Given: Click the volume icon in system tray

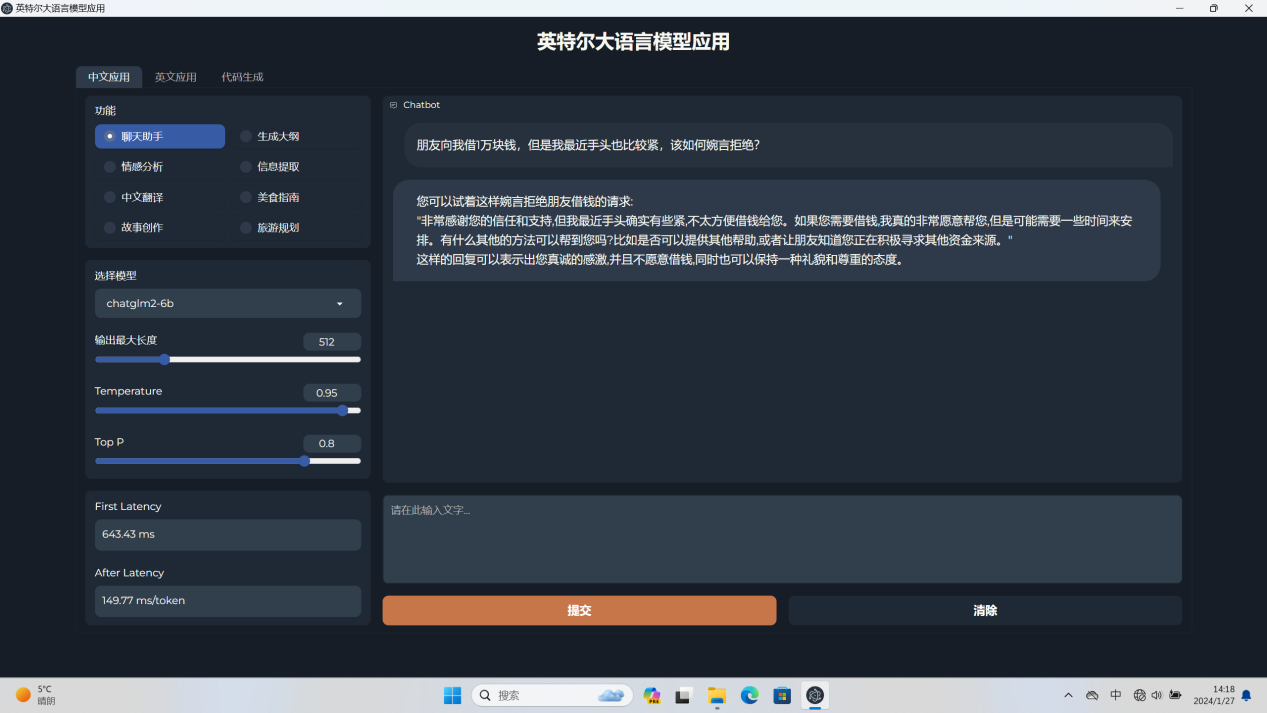Looking at the screenshot, I should 1156,695.
